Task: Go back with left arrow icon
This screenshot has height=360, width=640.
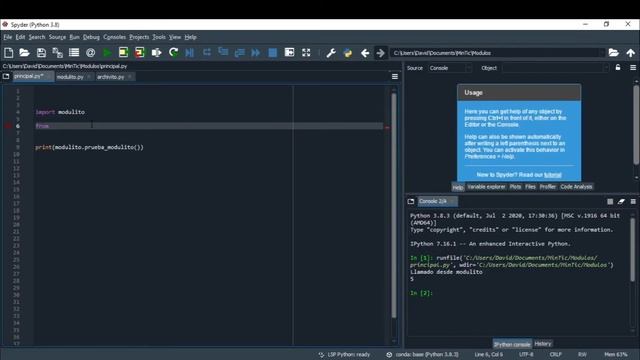Action: coord(365,53)
